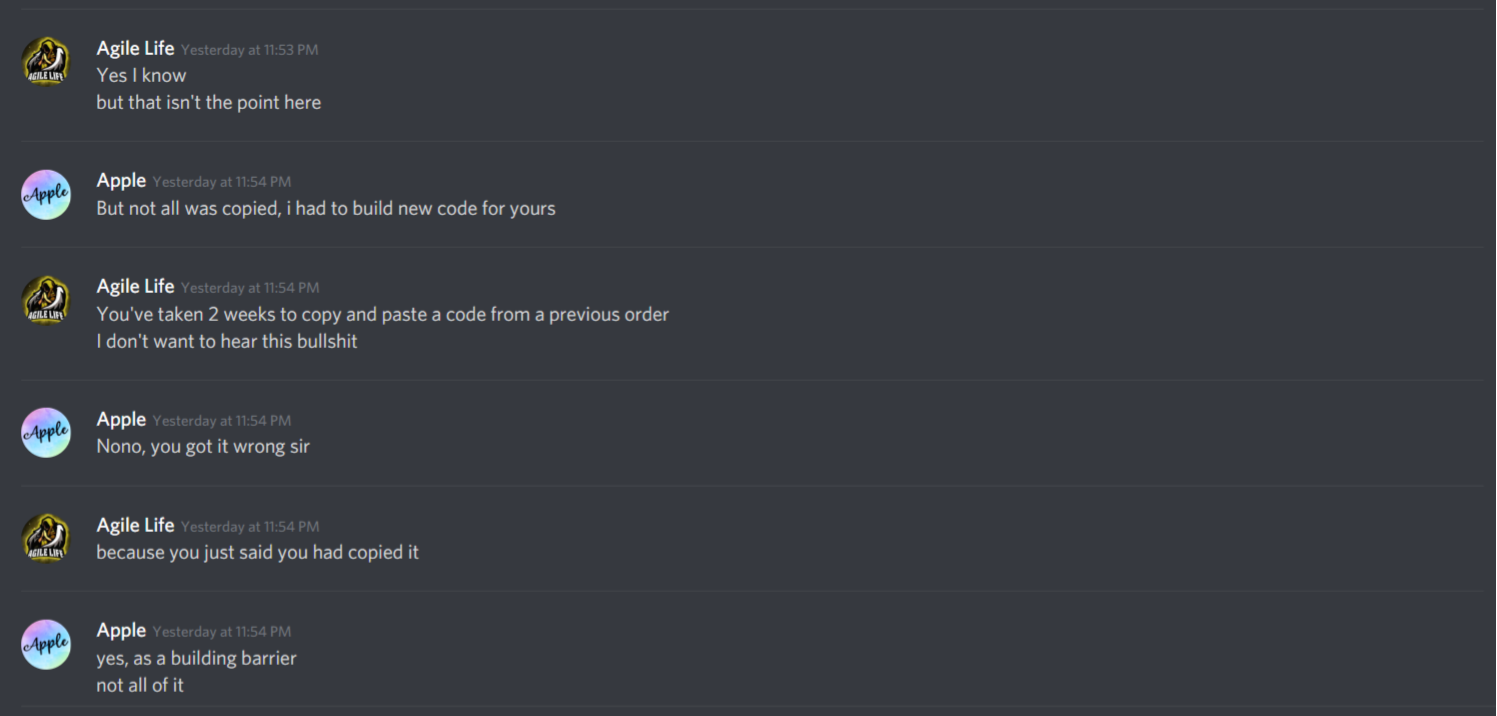Click Agile Life username above 'because you just said'
This screenshot has height=716, width=1497.
click(x=135, y=525)
